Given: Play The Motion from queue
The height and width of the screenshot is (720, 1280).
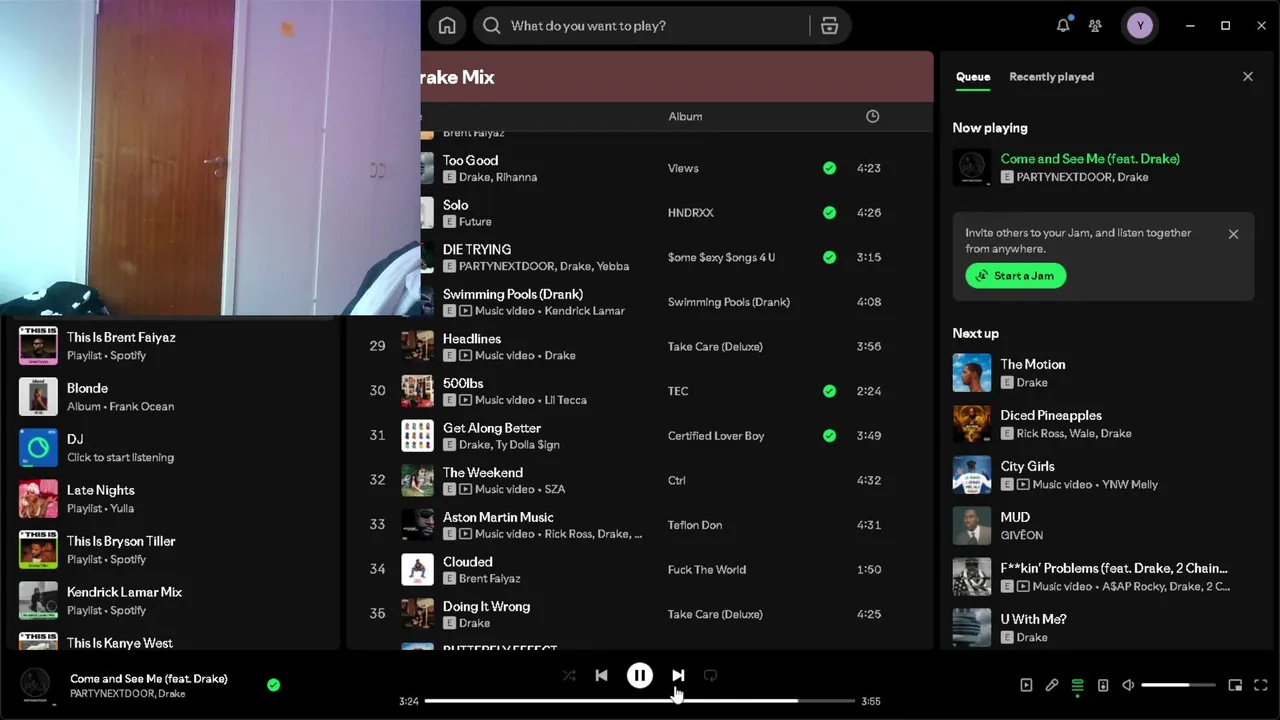Looking at the screenshot, I should tap(1103, 373).
